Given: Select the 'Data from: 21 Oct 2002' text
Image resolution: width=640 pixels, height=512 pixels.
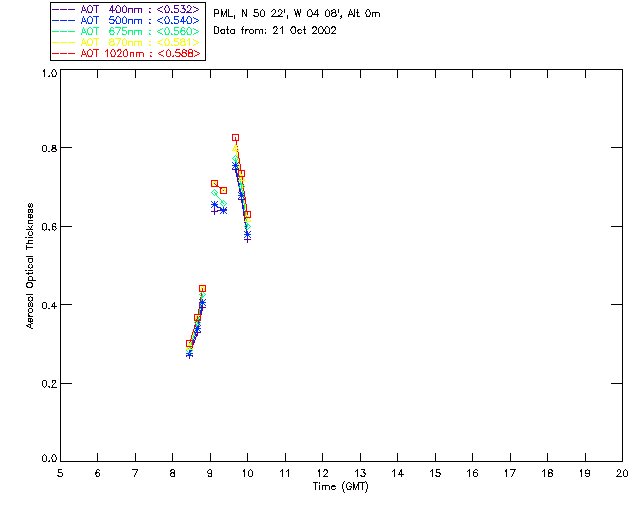Looking at the screenshot, I should (x=275, y=31).
